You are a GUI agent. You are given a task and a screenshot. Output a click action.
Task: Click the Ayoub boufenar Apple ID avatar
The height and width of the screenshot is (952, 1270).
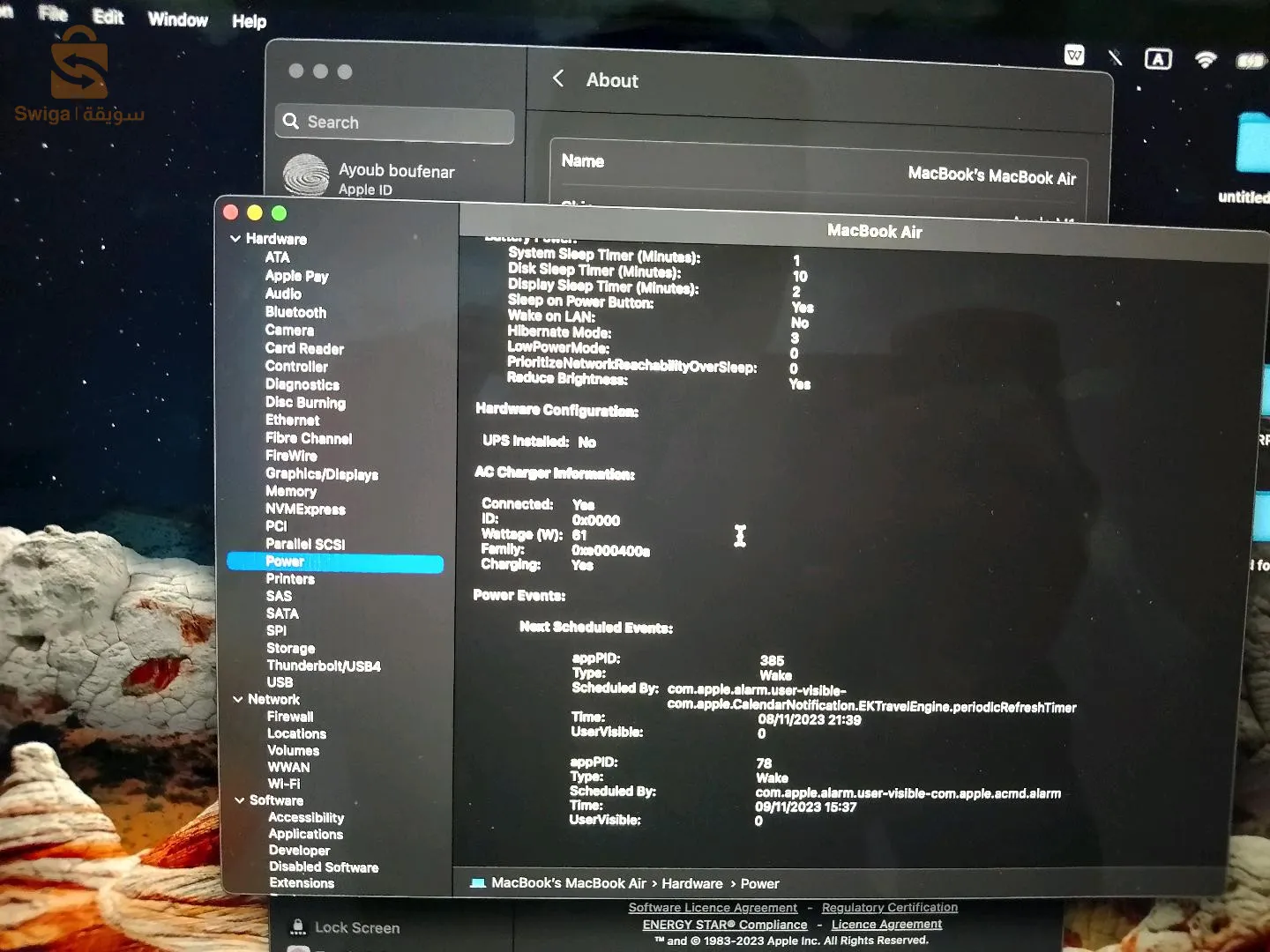306,175
